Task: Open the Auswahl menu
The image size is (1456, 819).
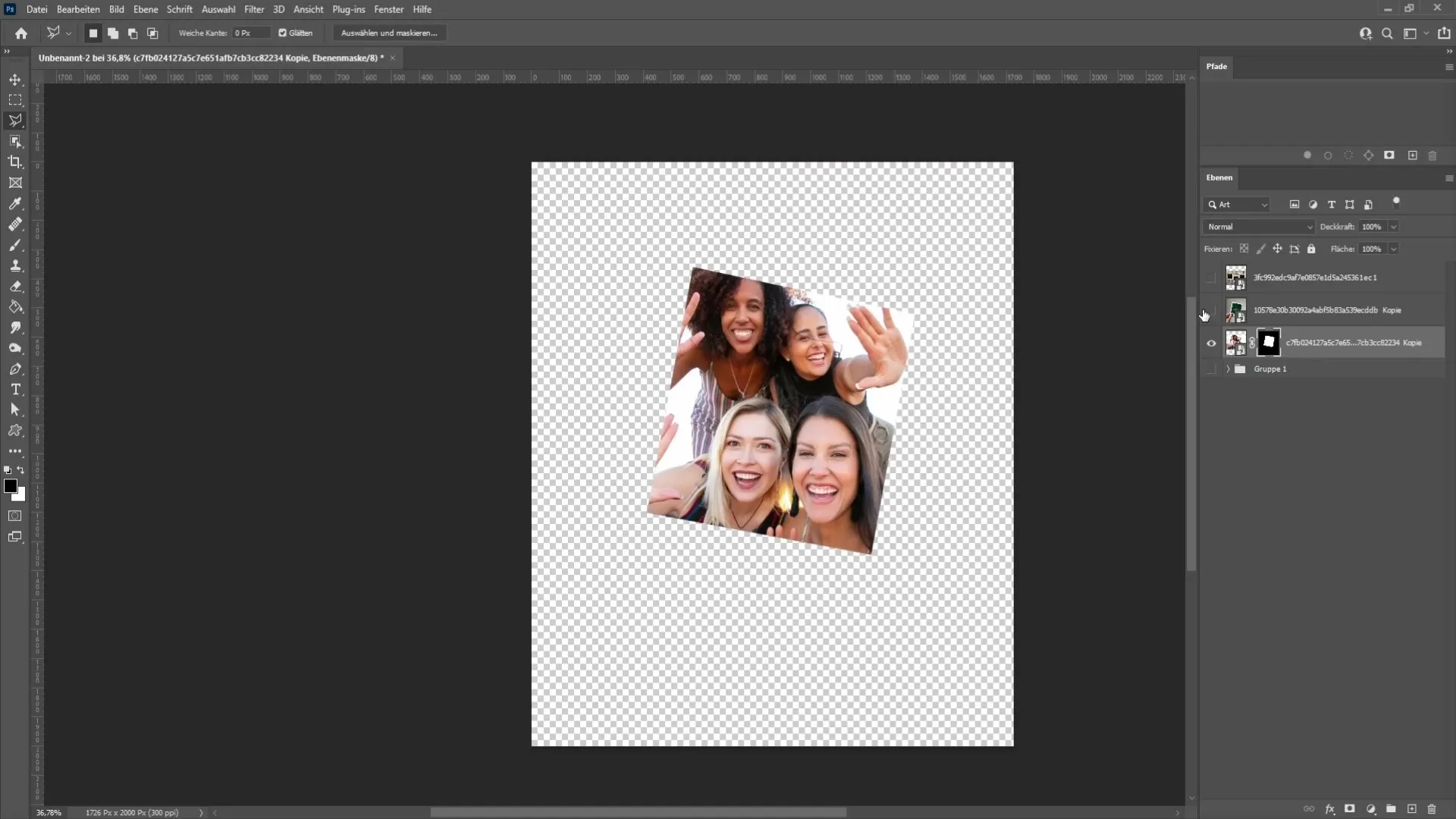Action: click(218, 9)
